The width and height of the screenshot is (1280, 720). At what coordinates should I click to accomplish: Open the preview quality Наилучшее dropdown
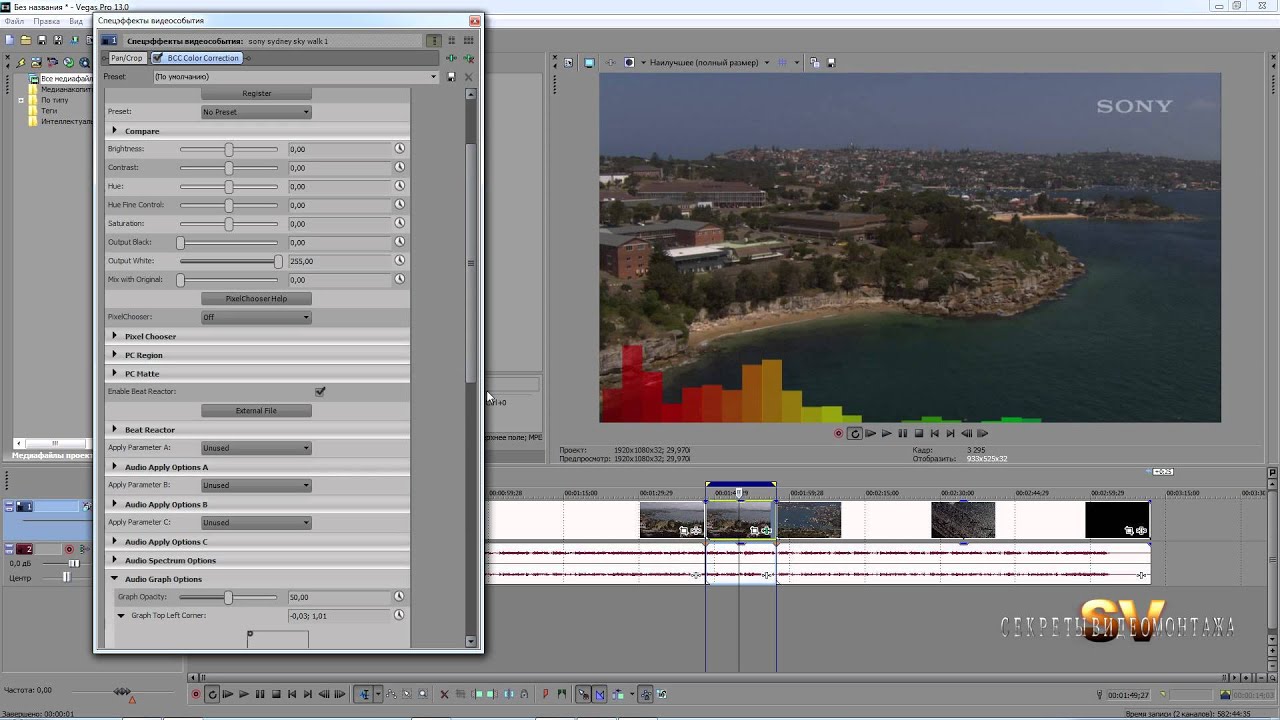tap(709, 62)
